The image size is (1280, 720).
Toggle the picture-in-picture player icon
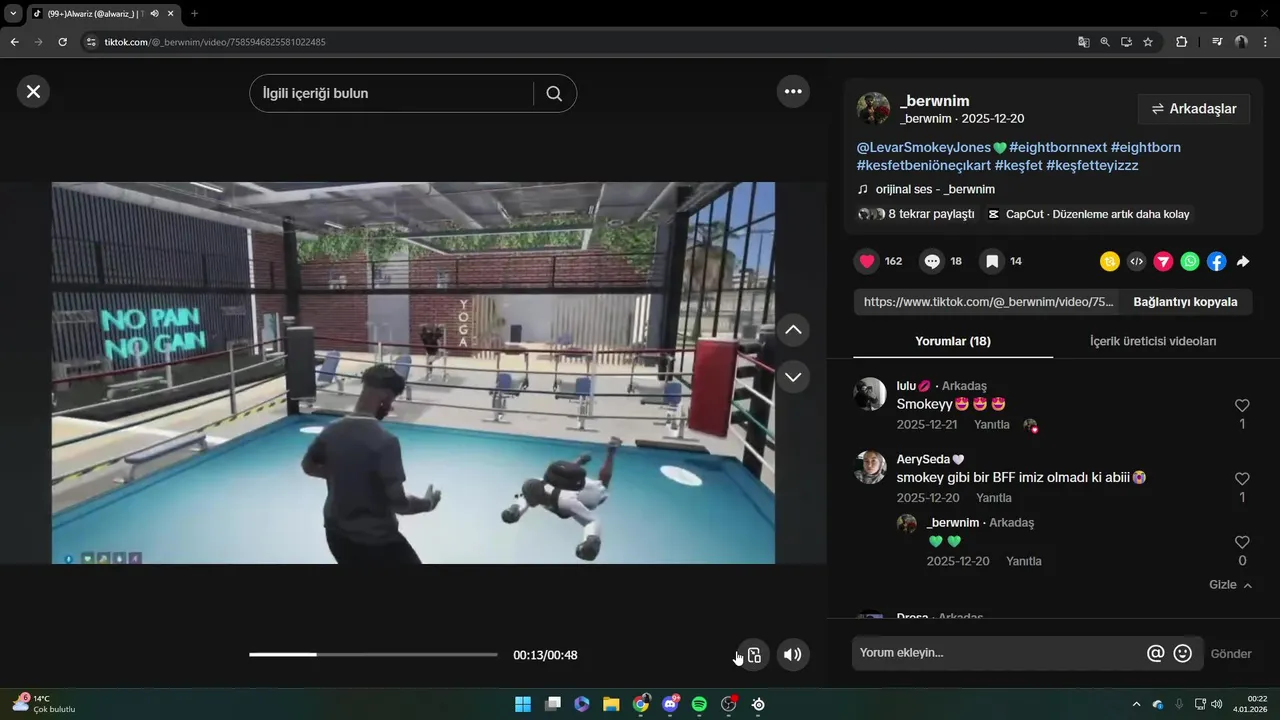point(754,655)
